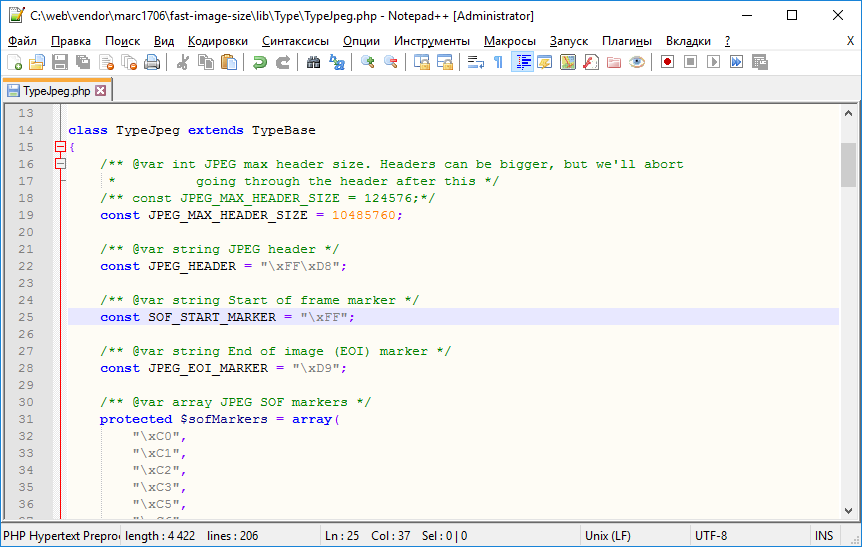Toggle word wrap from the toolbar
This screenshot has width=862, height=547.
(476, 62)
